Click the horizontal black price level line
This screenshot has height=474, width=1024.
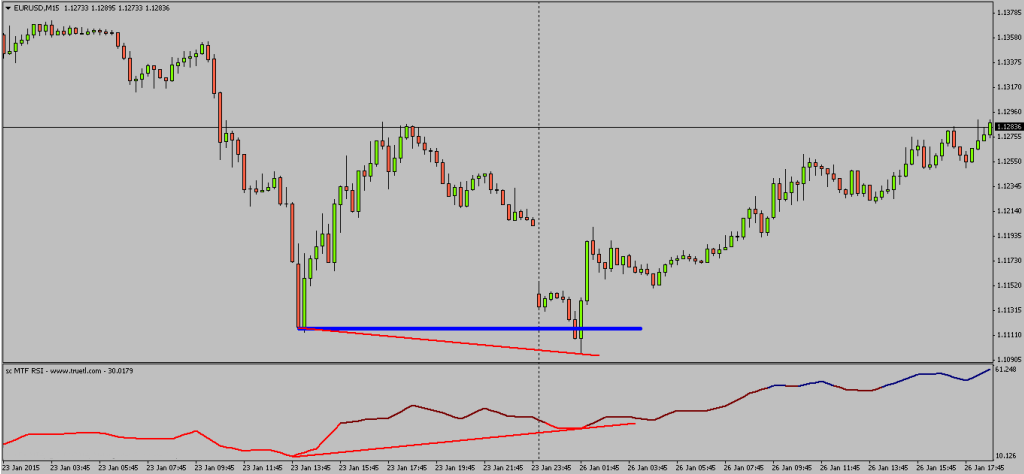coord(496,127)
